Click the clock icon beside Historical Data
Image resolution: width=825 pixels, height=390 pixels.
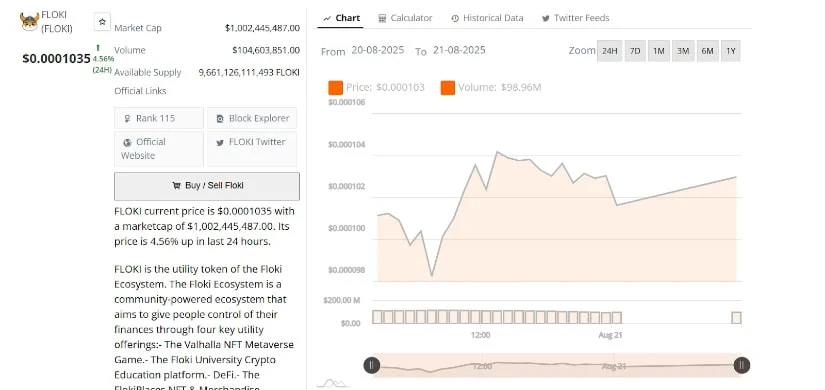455,18
